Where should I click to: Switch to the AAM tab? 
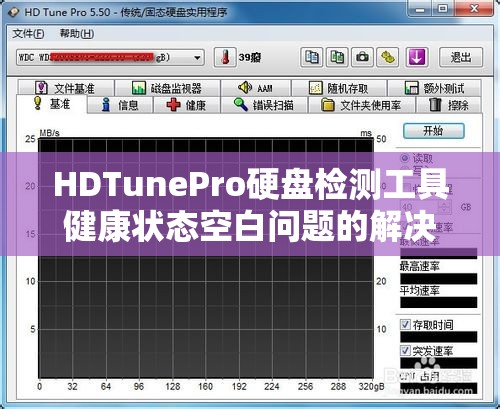click(256, 88)
